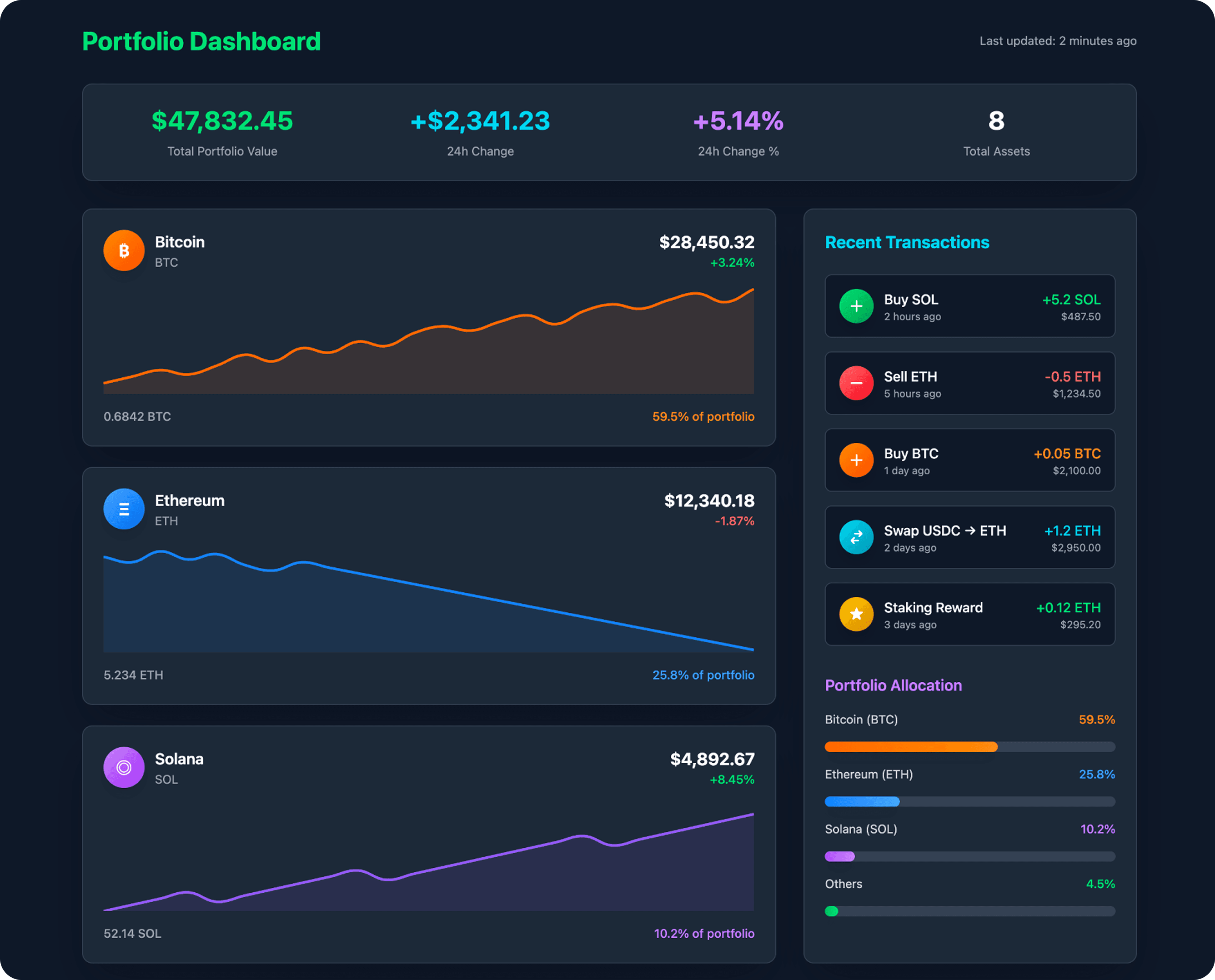Click the purple Solana coin icon
1215x980 pixels.
[x=124, y=767]
